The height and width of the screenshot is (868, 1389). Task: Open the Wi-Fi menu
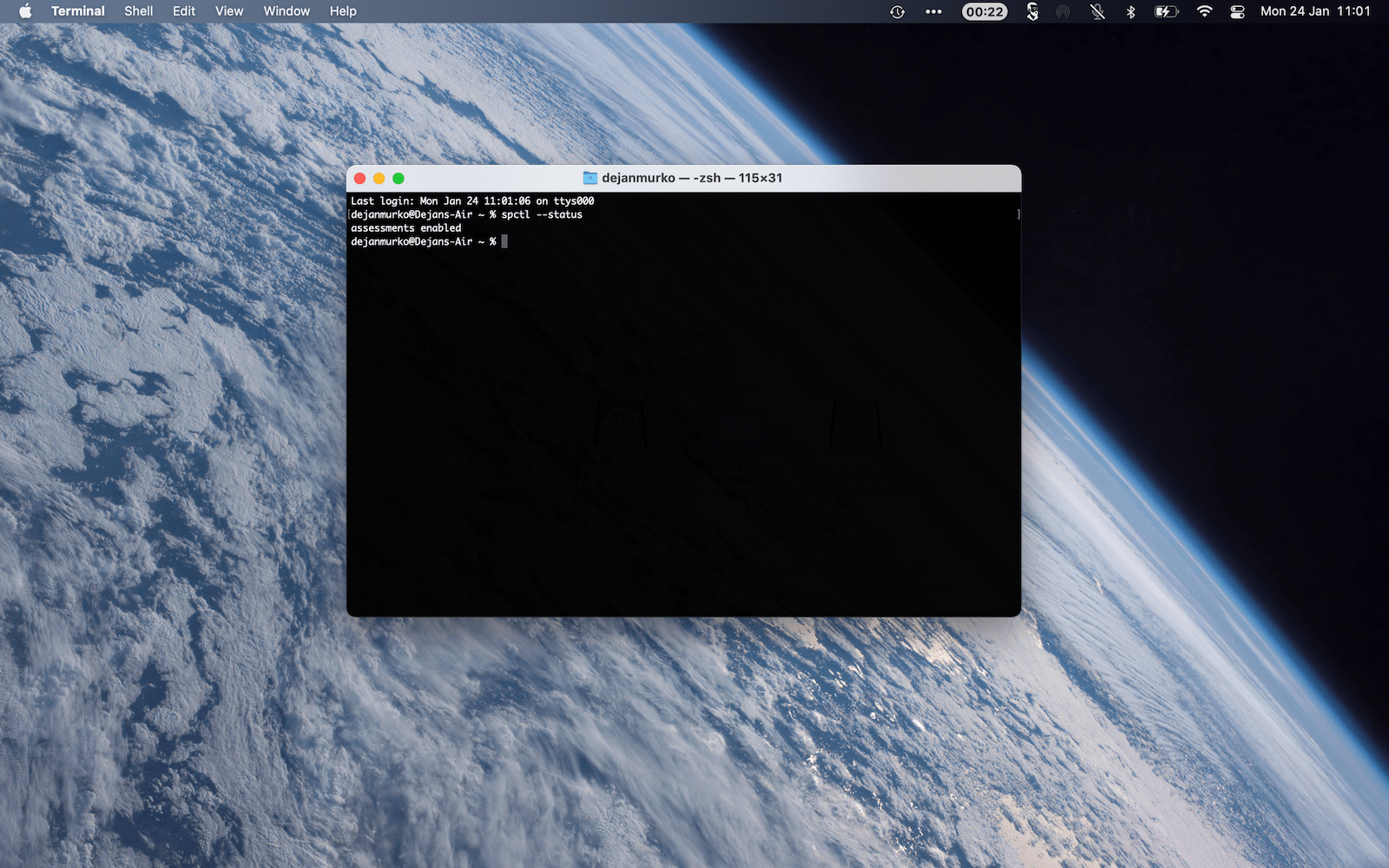(1204, 11)
